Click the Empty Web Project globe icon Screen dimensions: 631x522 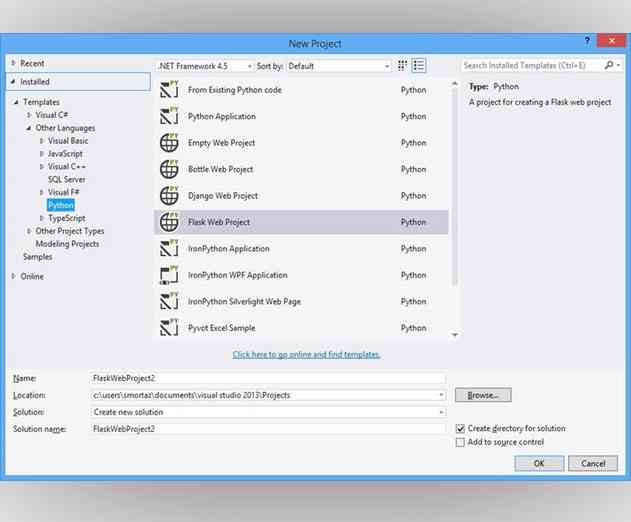click(x=169, y=143)
